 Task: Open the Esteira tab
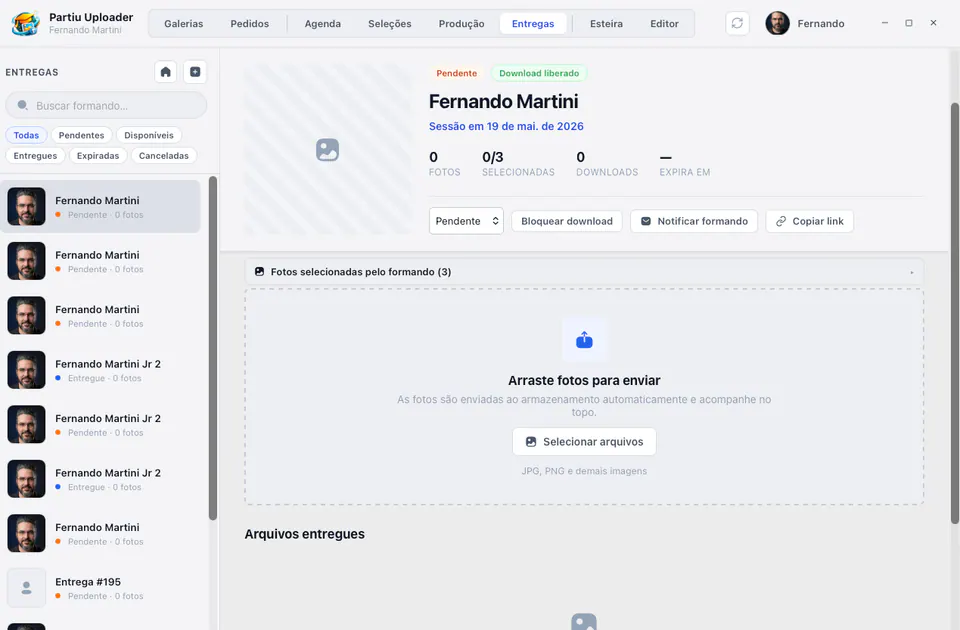606,24
